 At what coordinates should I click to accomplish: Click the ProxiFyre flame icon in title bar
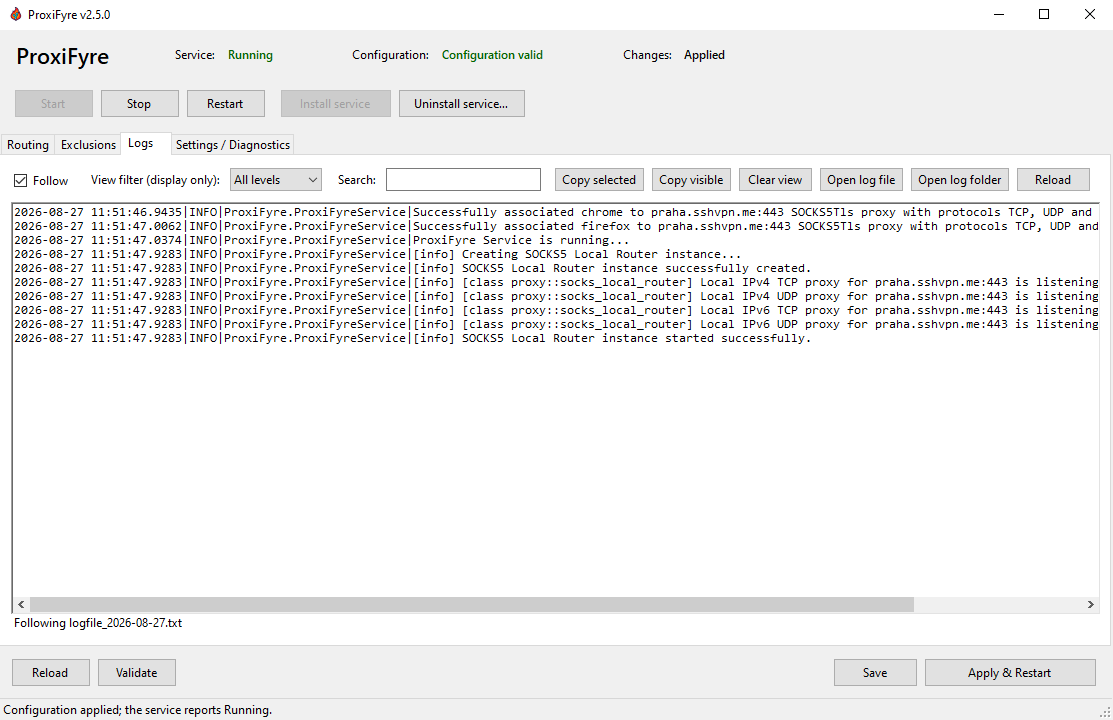point(15,14)
